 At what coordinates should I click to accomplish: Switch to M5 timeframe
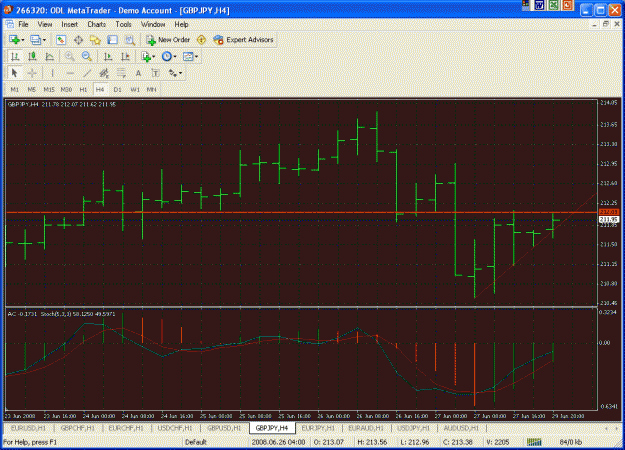(x=31, y=90)
